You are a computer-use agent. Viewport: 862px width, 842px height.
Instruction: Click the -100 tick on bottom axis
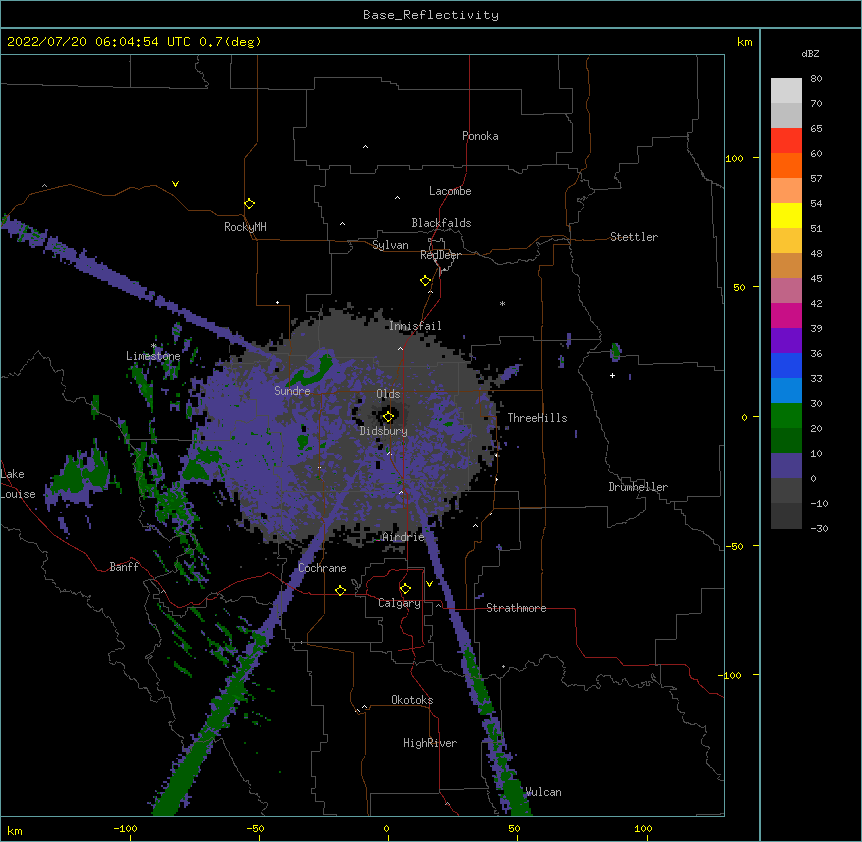125,828
